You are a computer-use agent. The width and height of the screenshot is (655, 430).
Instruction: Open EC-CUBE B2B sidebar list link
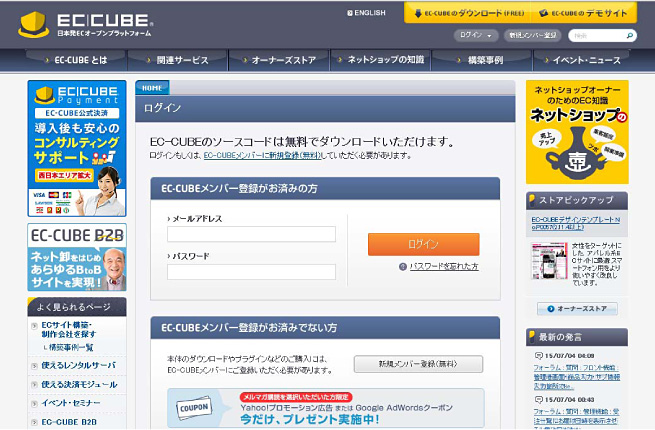[69, 422]
